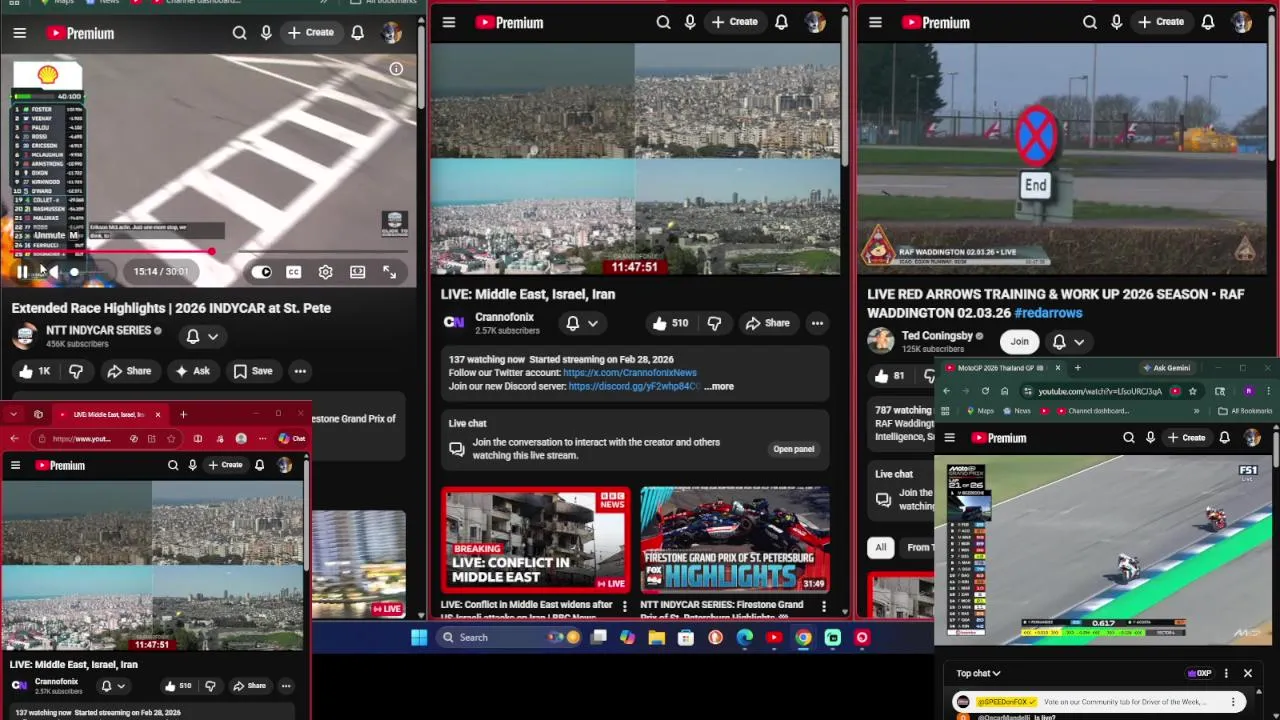Show hidden bookmarks via Chrome overflow chevron

pyautogui.click(x=1196, y=411)
